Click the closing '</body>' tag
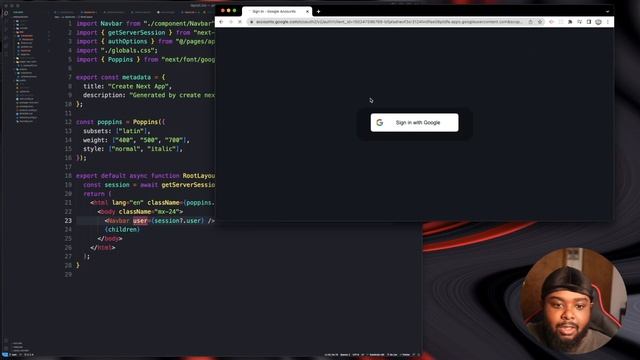This screenshot has height=360, width=640. click(x=110, y=238)
